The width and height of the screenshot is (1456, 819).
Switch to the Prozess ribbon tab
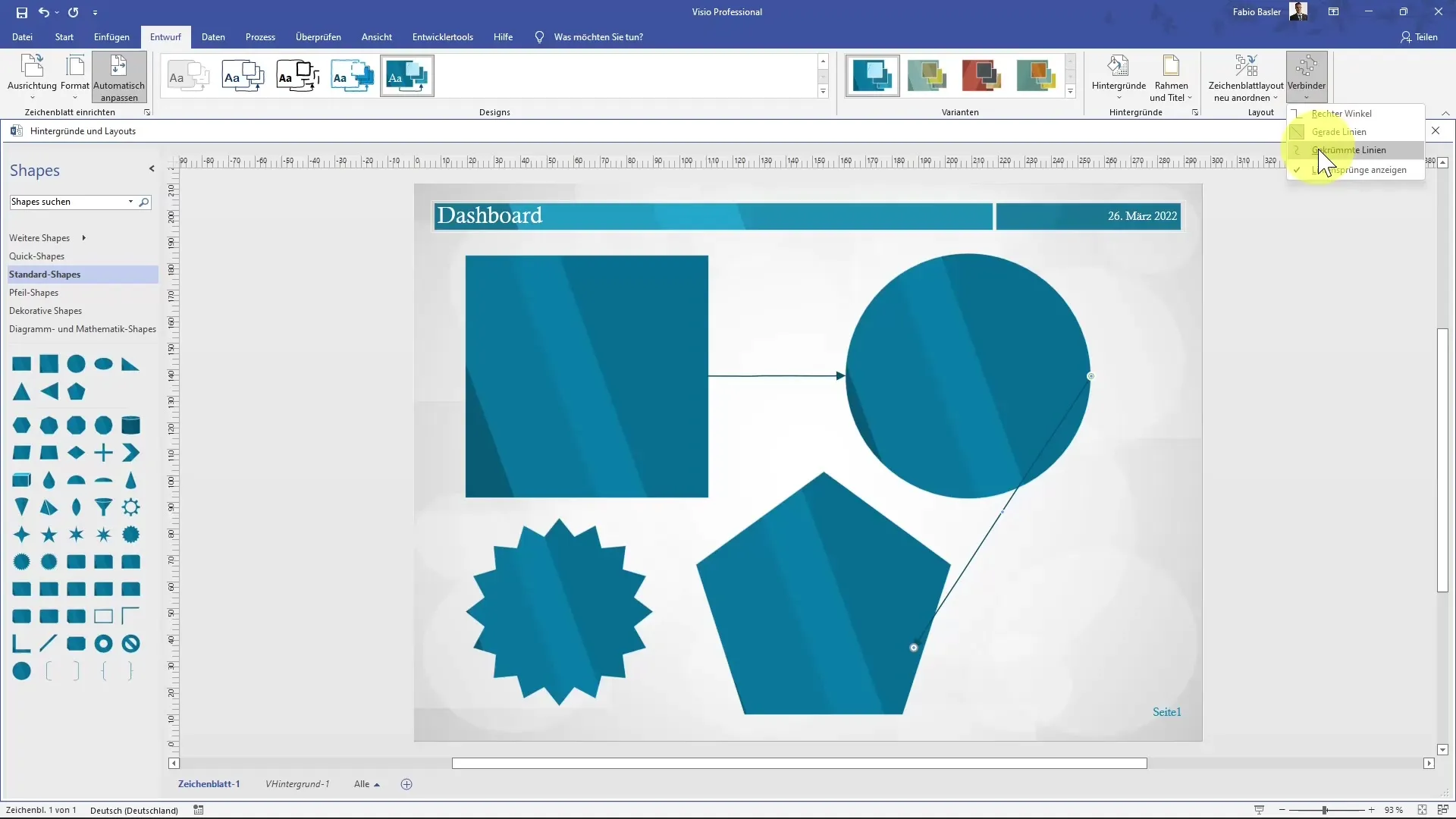[x=260, y=37]
